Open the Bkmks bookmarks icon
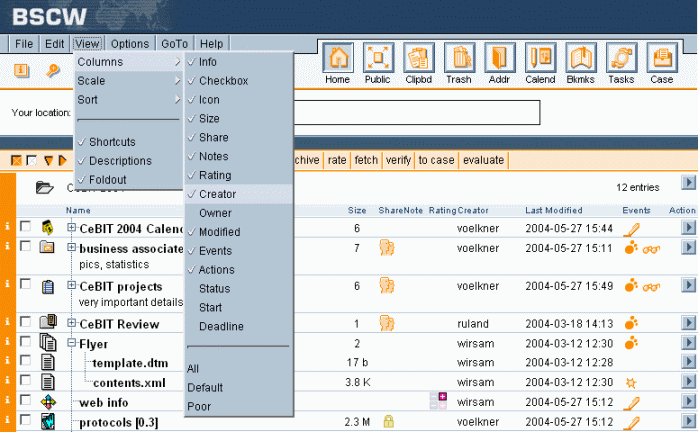 pyautogui.click(x=580, y=64)
